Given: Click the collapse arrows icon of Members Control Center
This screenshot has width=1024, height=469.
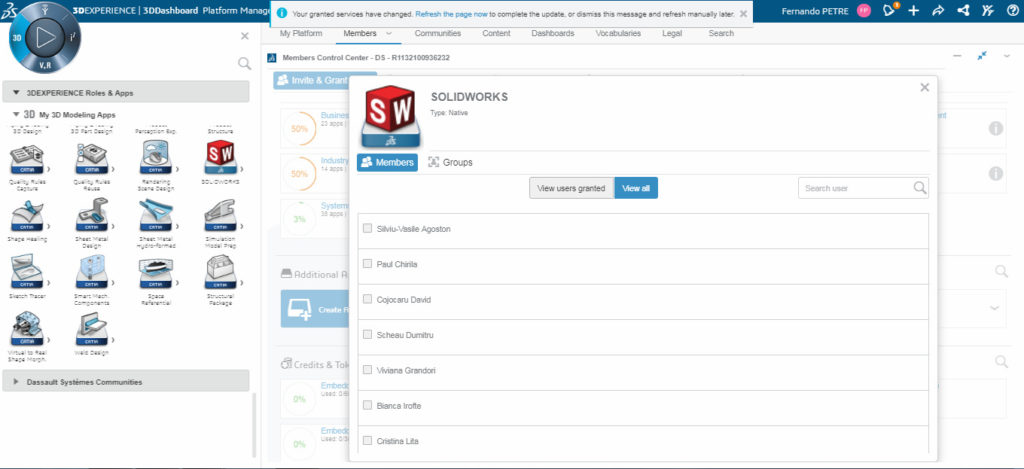Looking at the screenshot, I should (x=982, y=56).
